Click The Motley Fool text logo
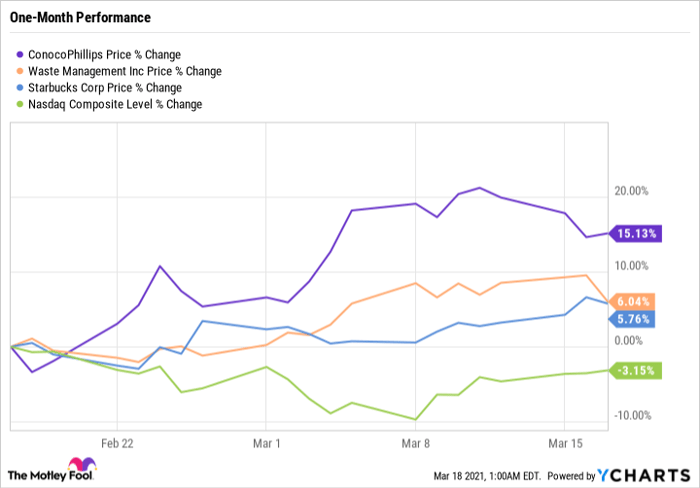The width and height of the screenshot is (700, 488). coord(36,473)
